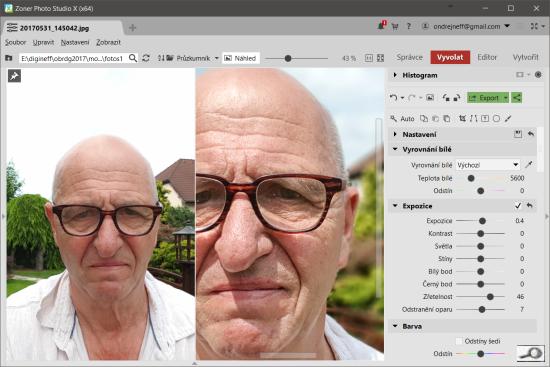Click the 1:1 zoom icon
This screenshot has width=550, height=367.
point(369,58)
